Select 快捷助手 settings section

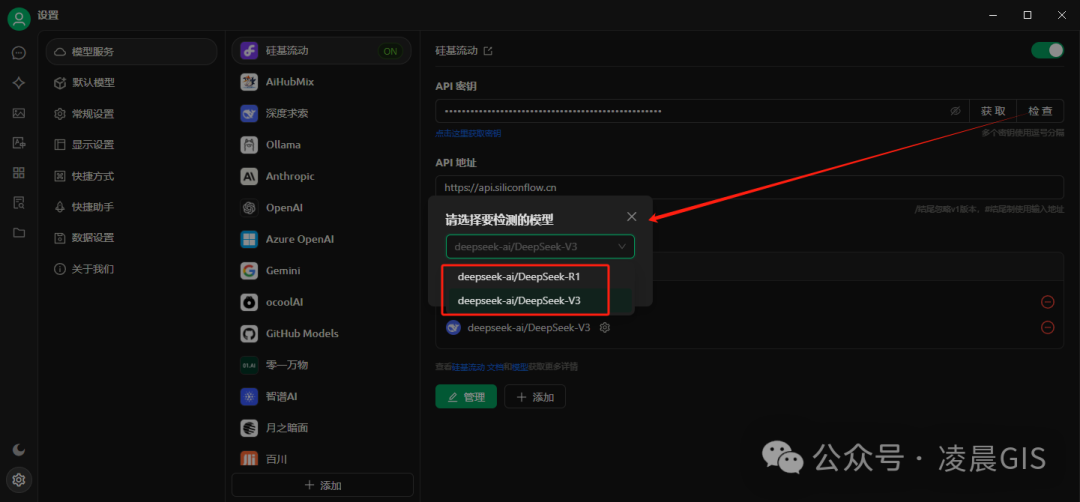(x=131, y=207)
